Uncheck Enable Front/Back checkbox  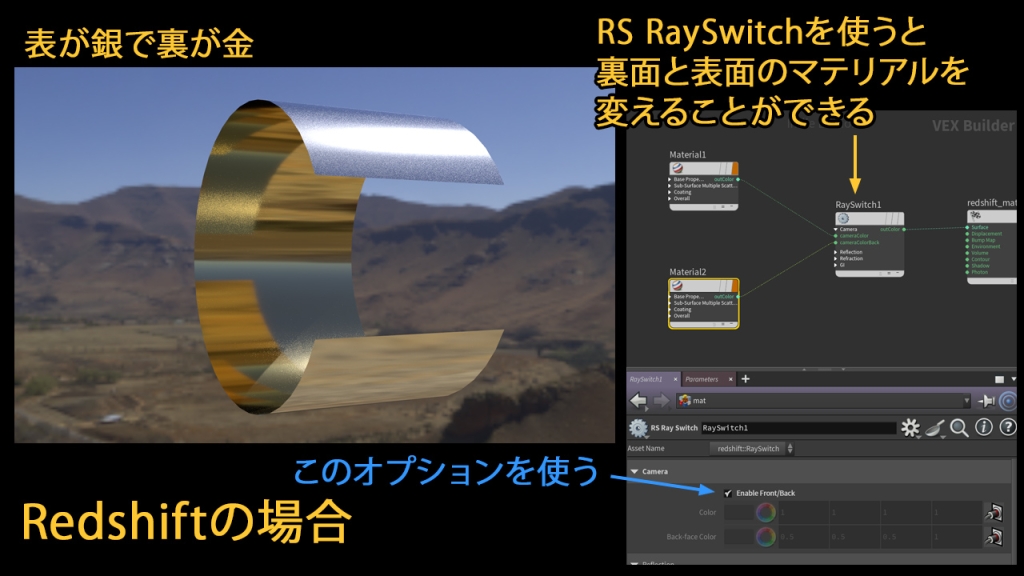[x=726, y=493]
